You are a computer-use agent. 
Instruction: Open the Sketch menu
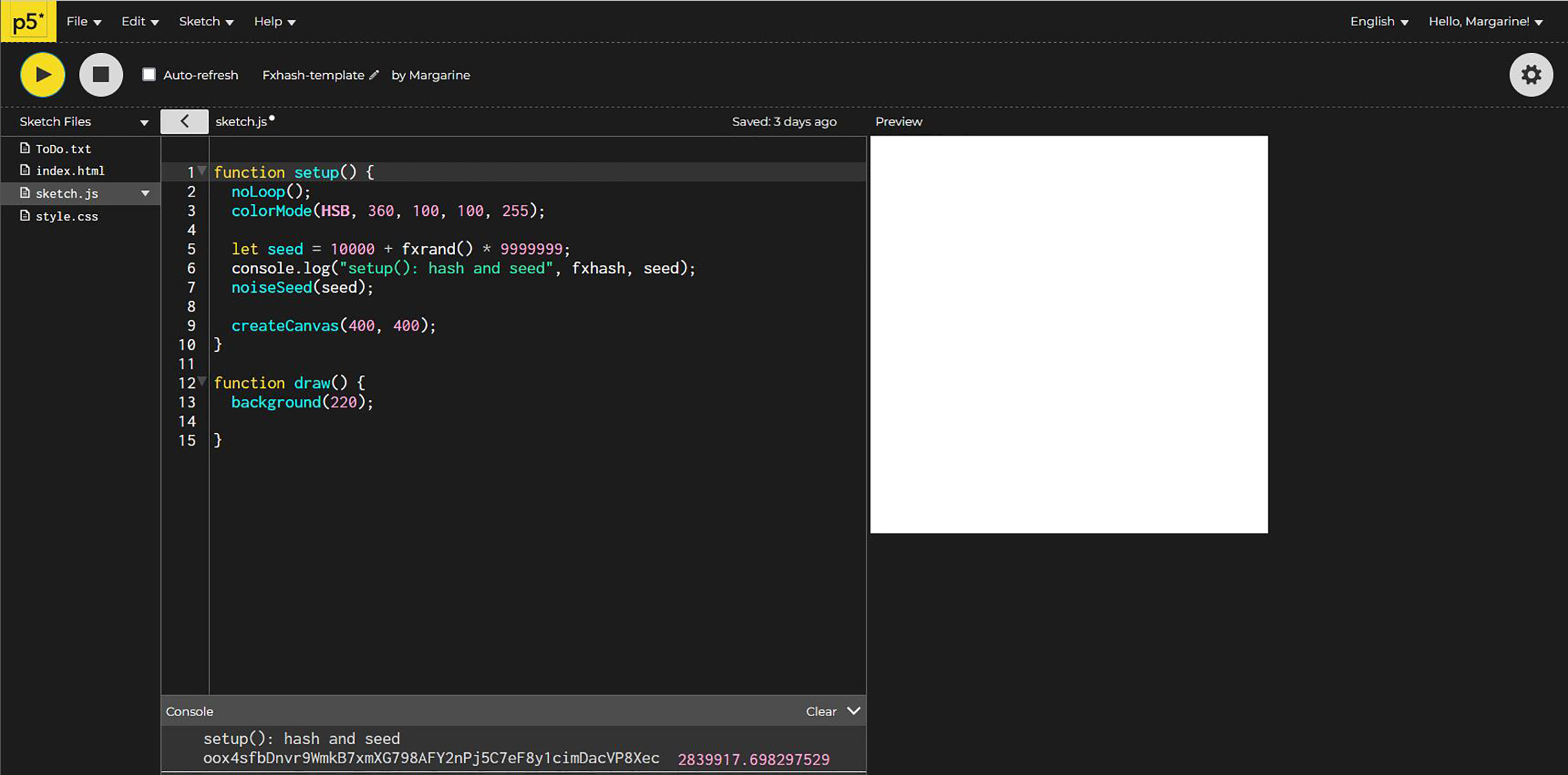click(x=206, y=22)
